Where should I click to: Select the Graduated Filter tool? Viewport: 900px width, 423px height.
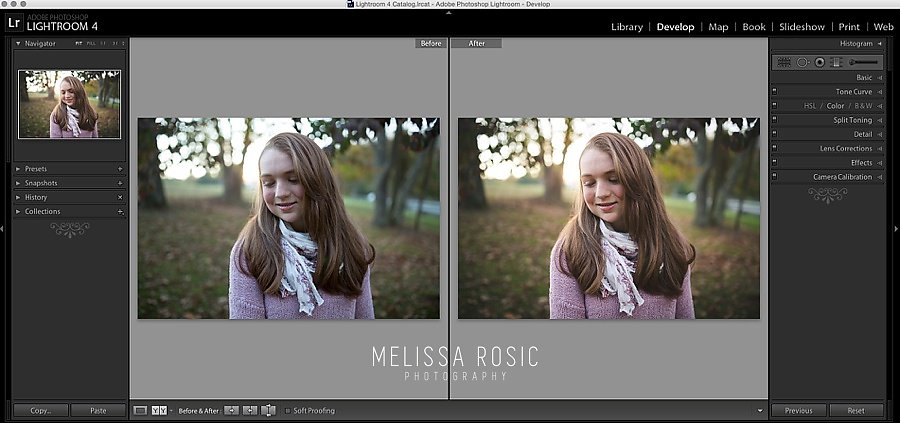(836, 62)
